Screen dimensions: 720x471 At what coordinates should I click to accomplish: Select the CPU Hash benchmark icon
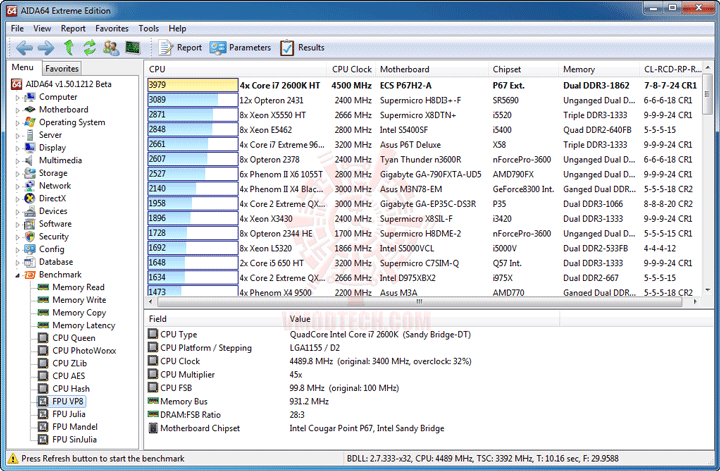pos(43,389)
